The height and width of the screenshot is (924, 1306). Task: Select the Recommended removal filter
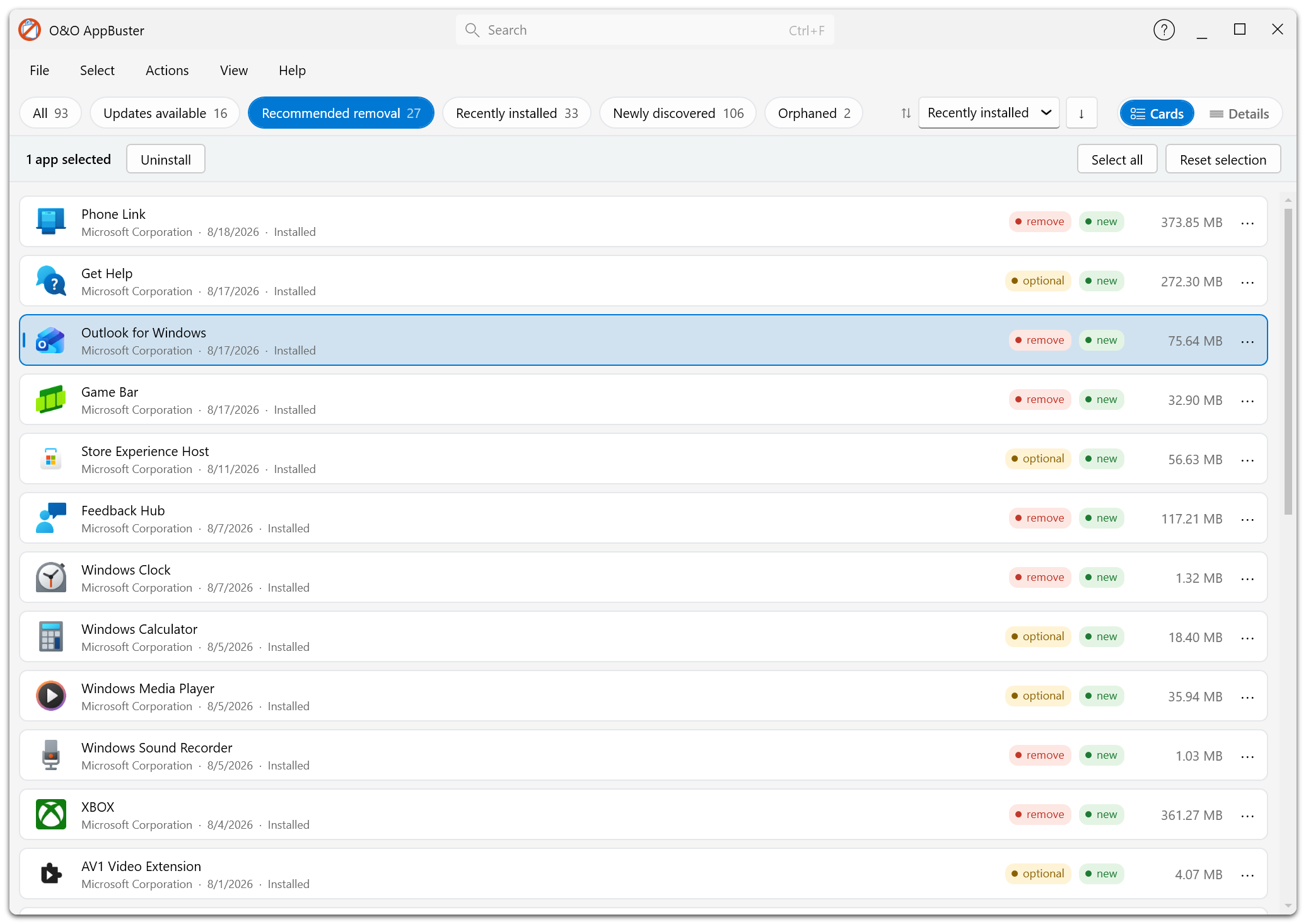[341, 113]
